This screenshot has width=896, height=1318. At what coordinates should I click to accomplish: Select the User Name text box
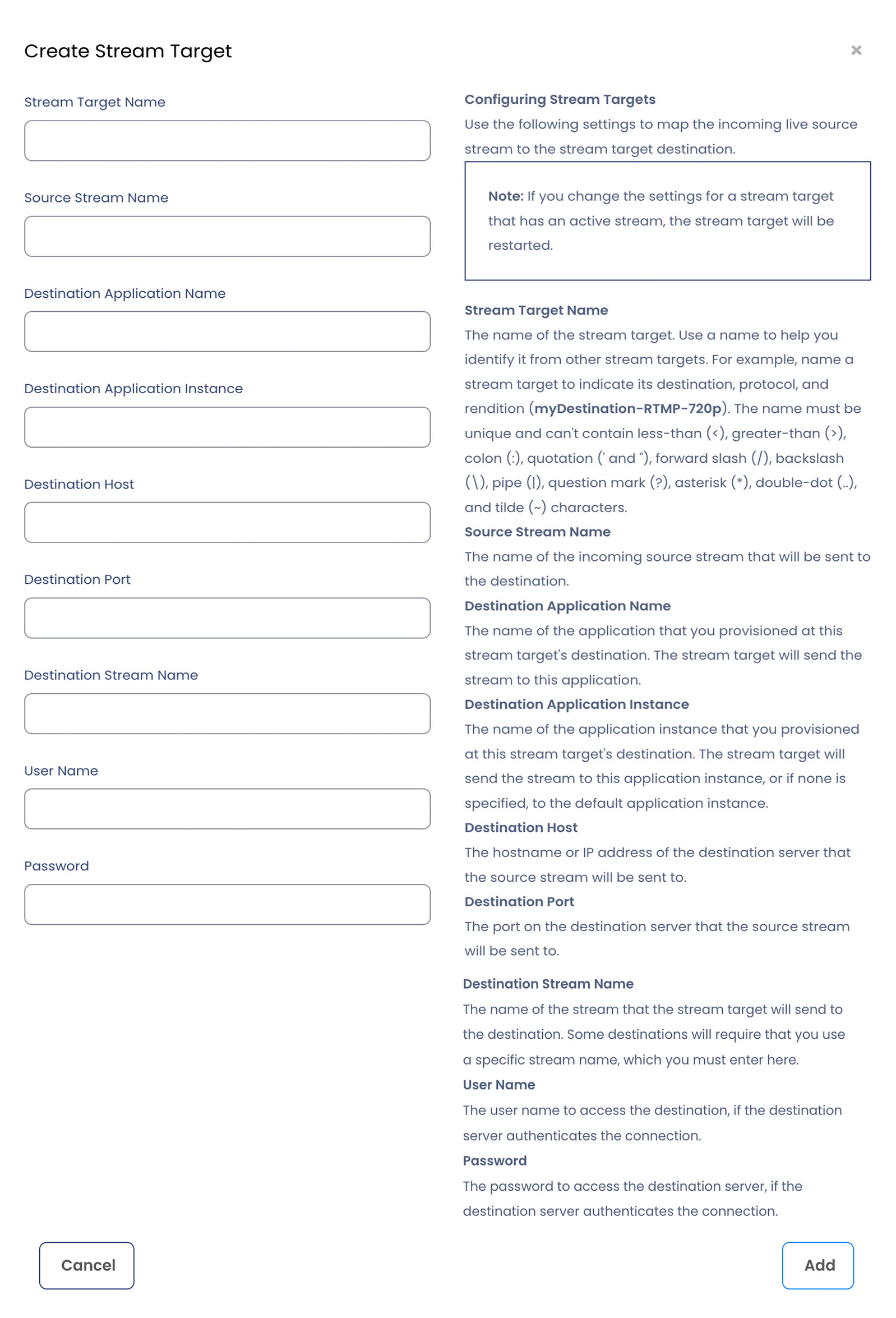pyautogui.click(x=227, y=809)
